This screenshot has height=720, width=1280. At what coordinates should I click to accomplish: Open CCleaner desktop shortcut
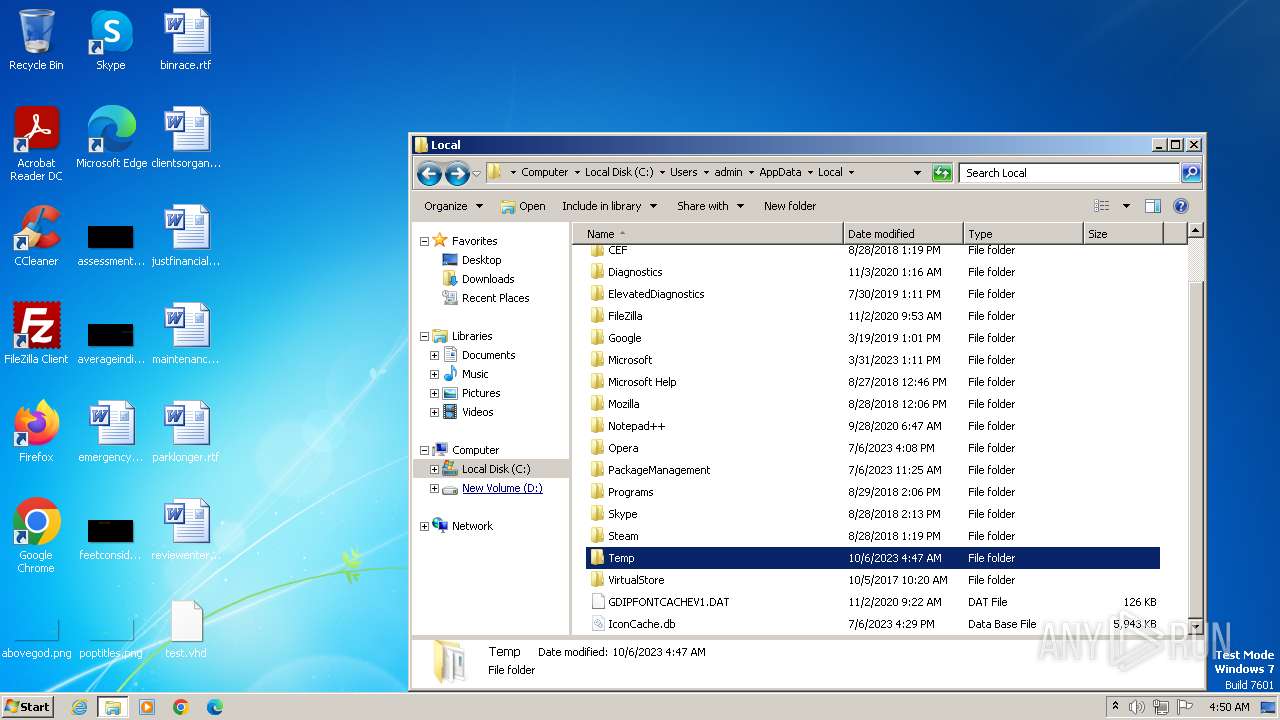coord(36,236)
